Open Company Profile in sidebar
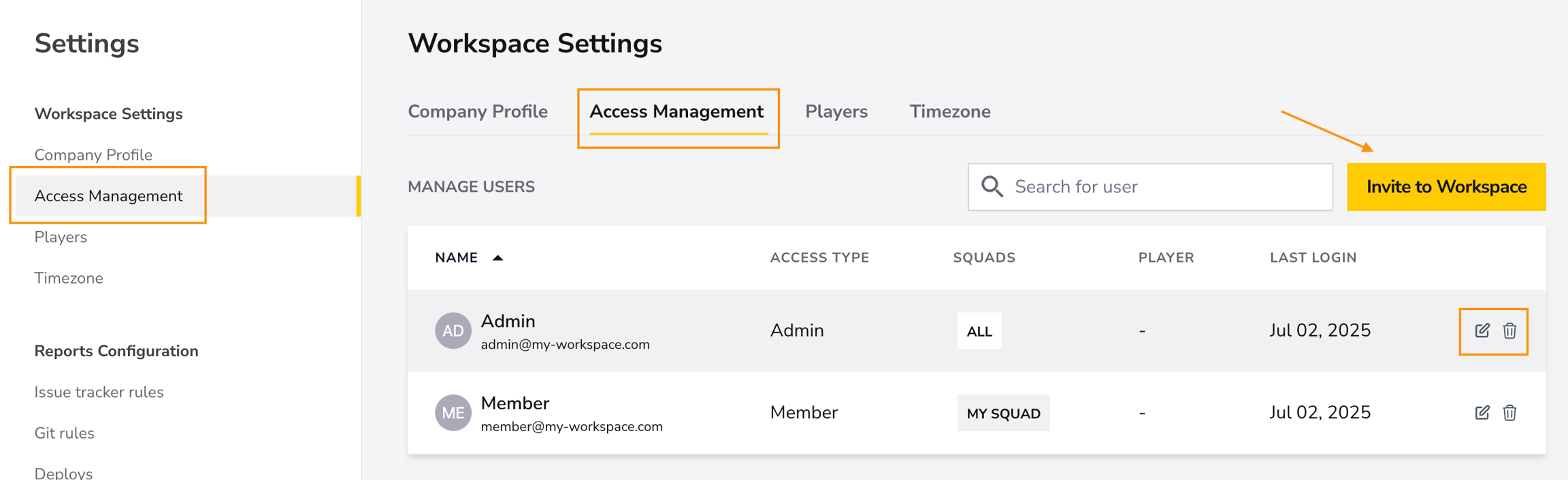The width and height of the screenshot is (1568, 480). (x=93, y=155)
